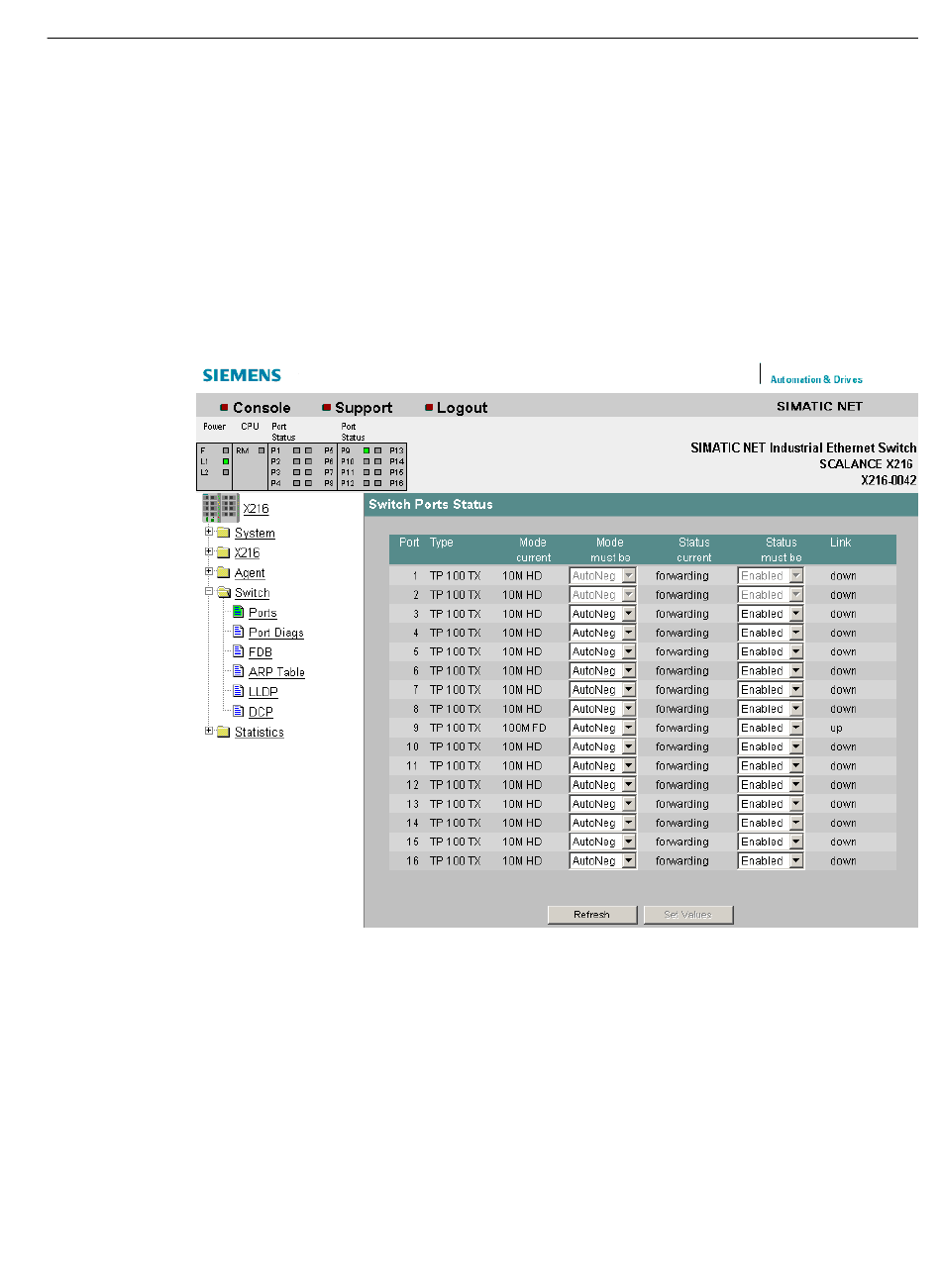Screen dimensions: 941x1288
Task: Expand the System folder node
Action: tap(209, 533)
